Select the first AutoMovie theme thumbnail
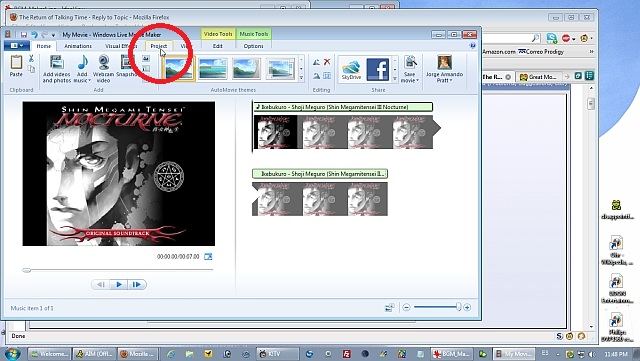640x361 pixels. (x=179, y=69)
